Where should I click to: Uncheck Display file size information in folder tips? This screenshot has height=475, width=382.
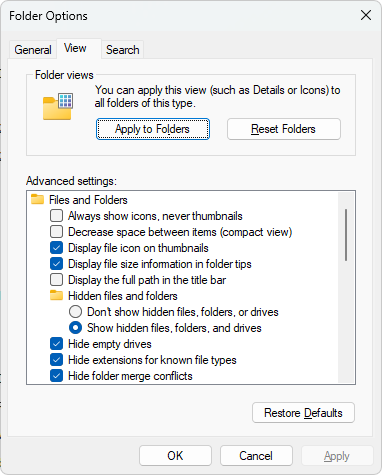(56, 264)
